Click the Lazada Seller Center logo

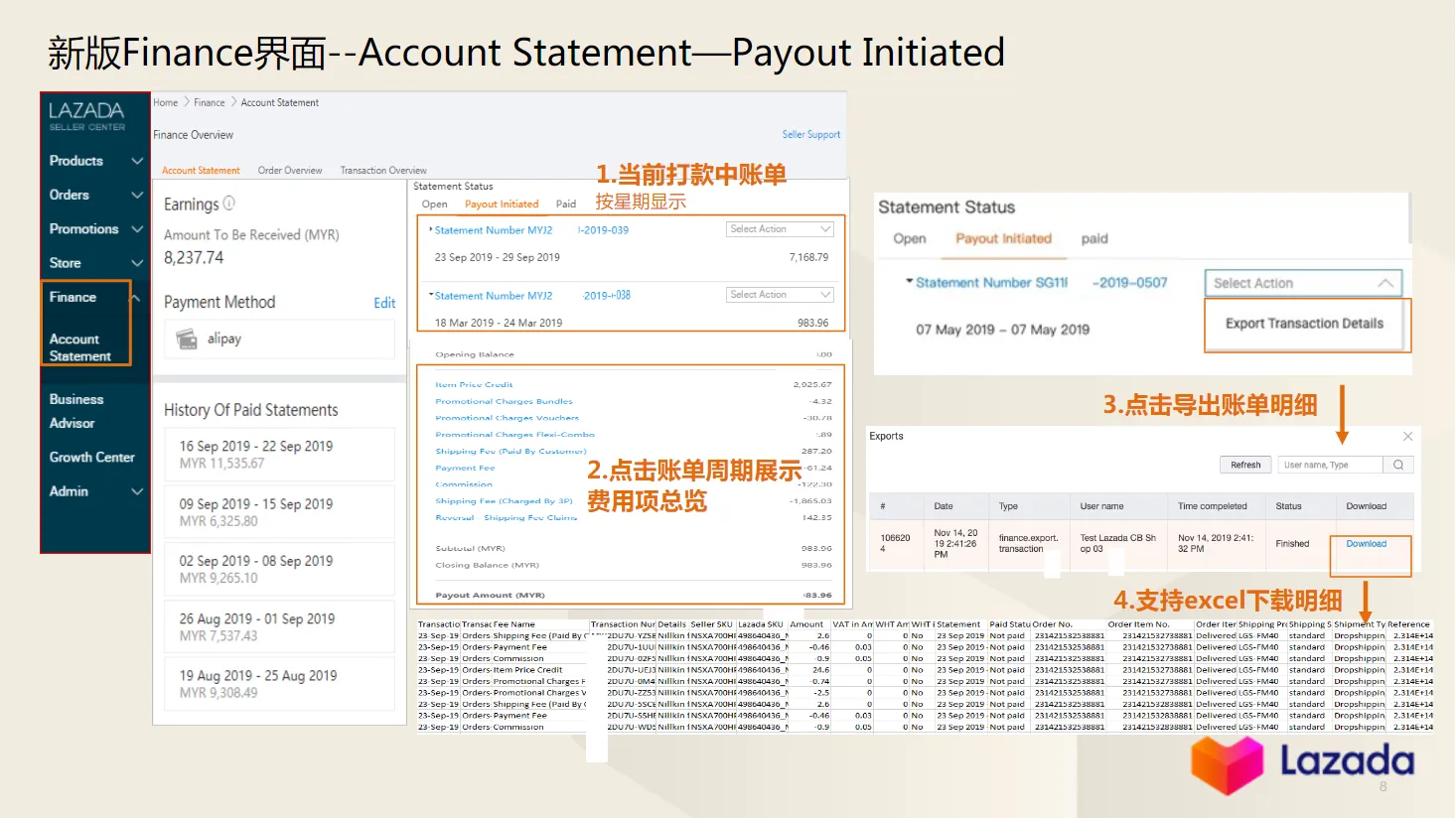click(x=87, y=115)
